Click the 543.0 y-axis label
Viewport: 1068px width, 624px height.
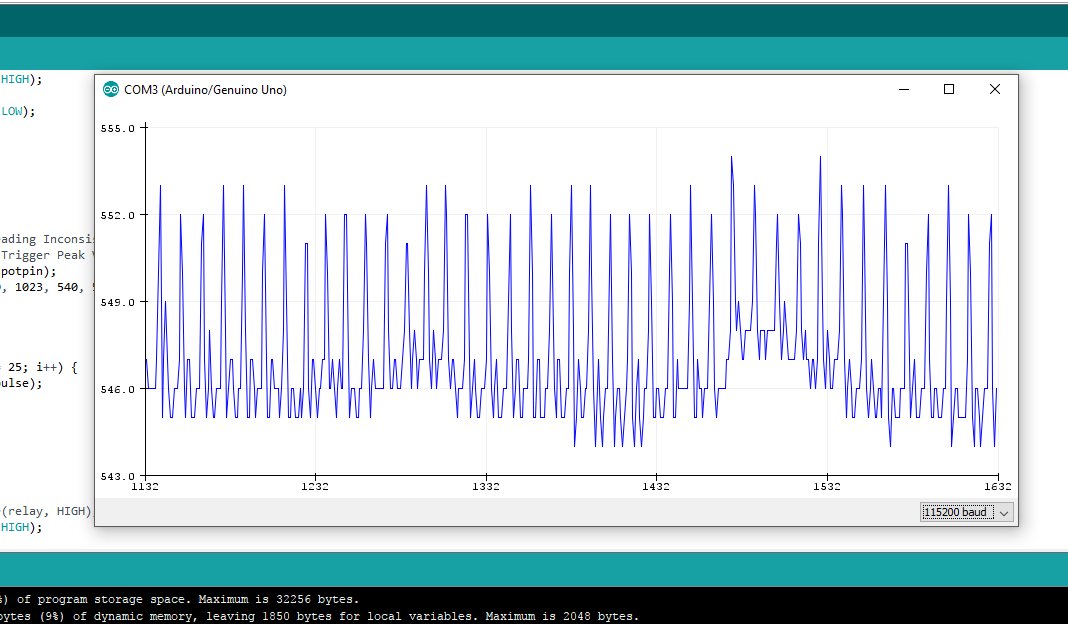coord(117,476)
